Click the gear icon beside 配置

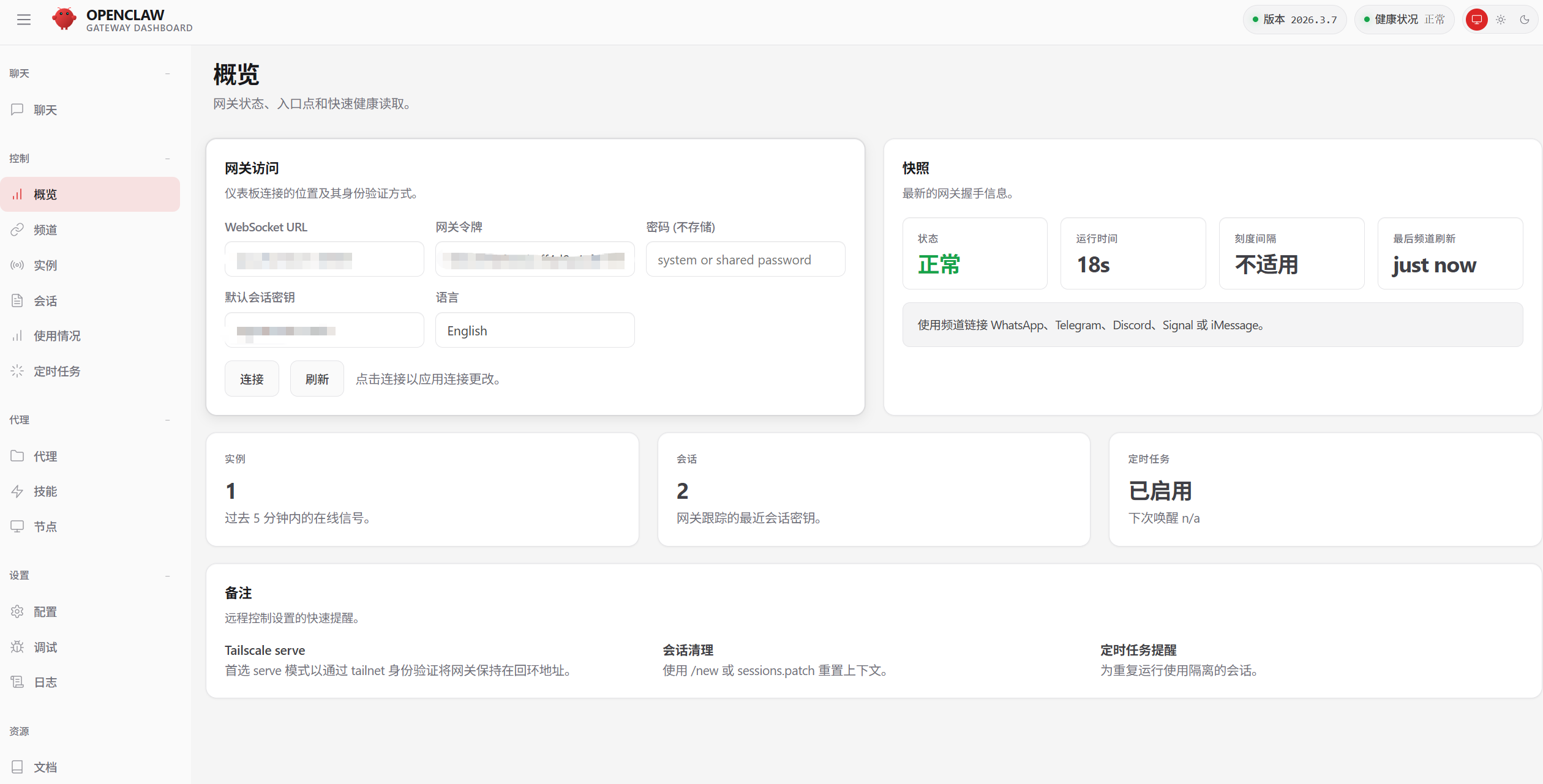[x=17, y=611]
